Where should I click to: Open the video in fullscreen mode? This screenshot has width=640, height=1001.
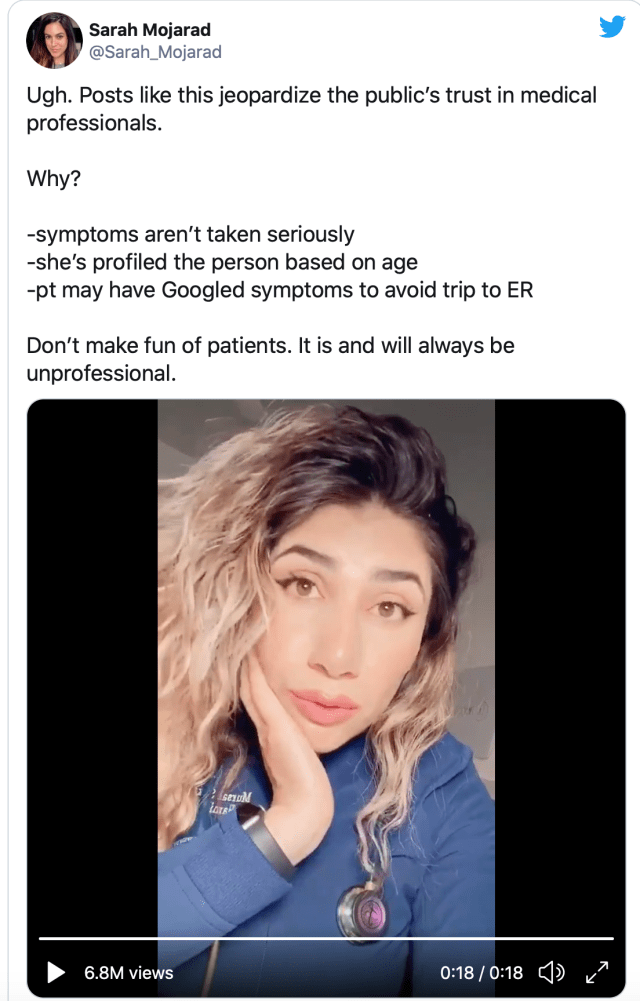(597, 972)
